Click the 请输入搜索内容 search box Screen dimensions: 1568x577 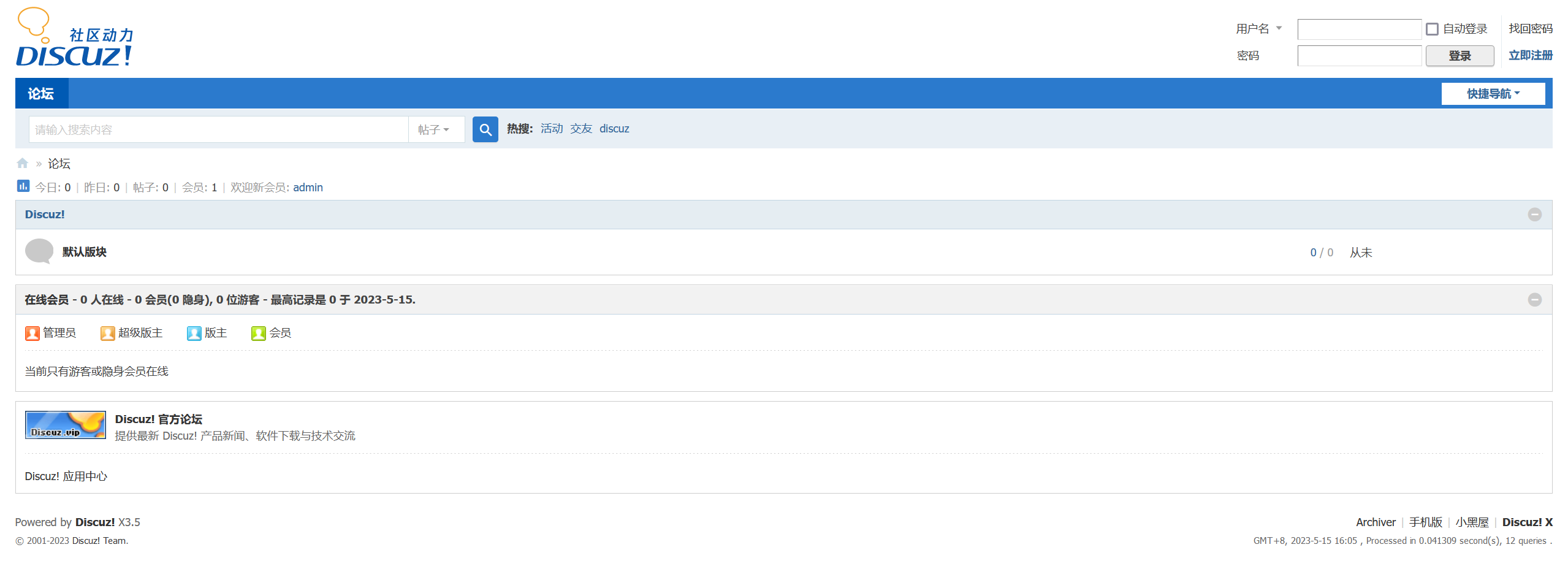(218, 129)
